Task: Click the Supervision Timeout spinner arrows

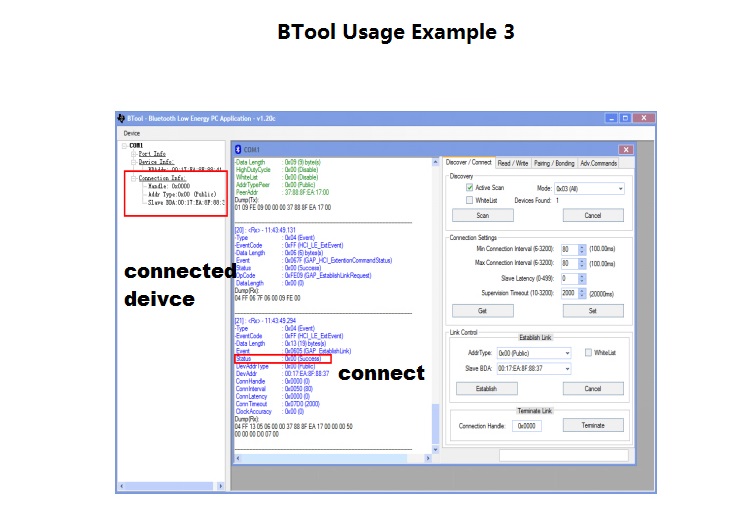Action: point(582,293)
